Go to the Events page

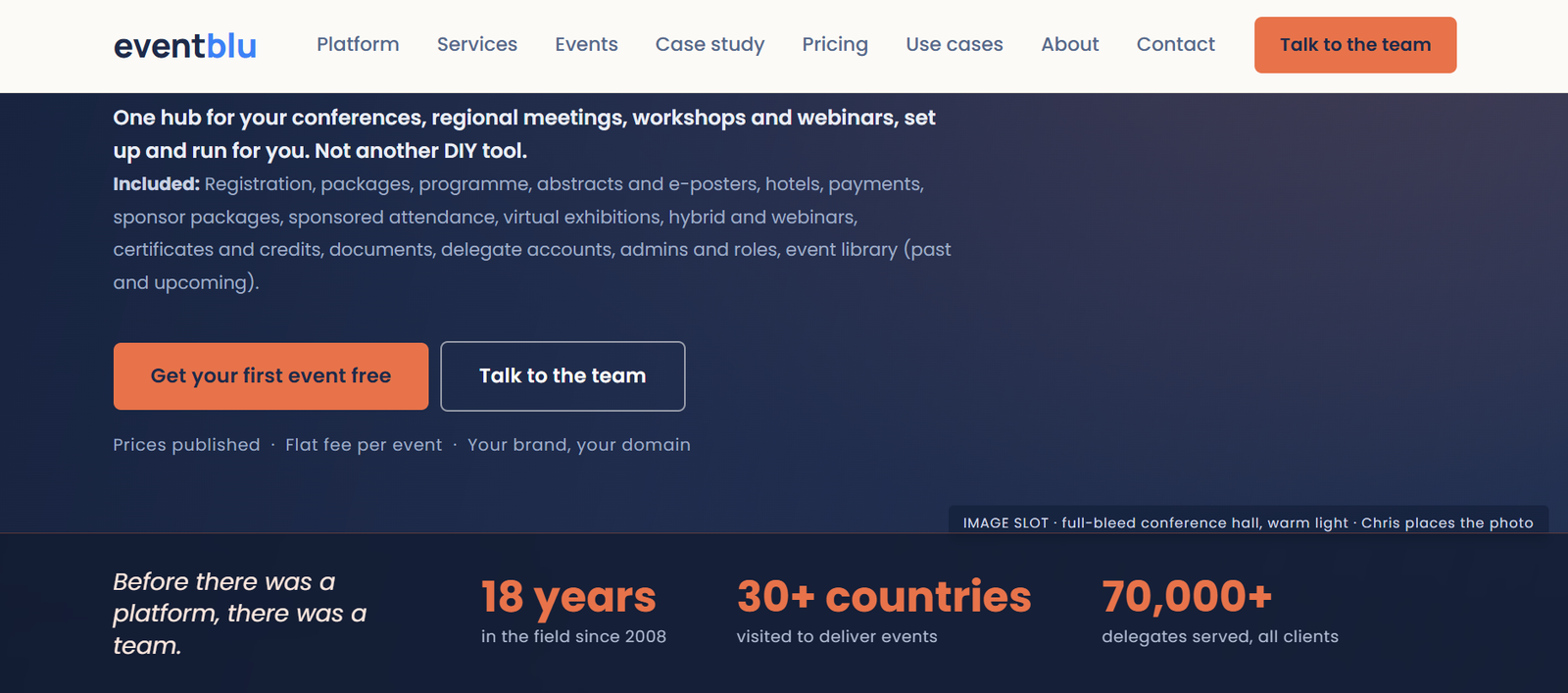tap(586, 44)
